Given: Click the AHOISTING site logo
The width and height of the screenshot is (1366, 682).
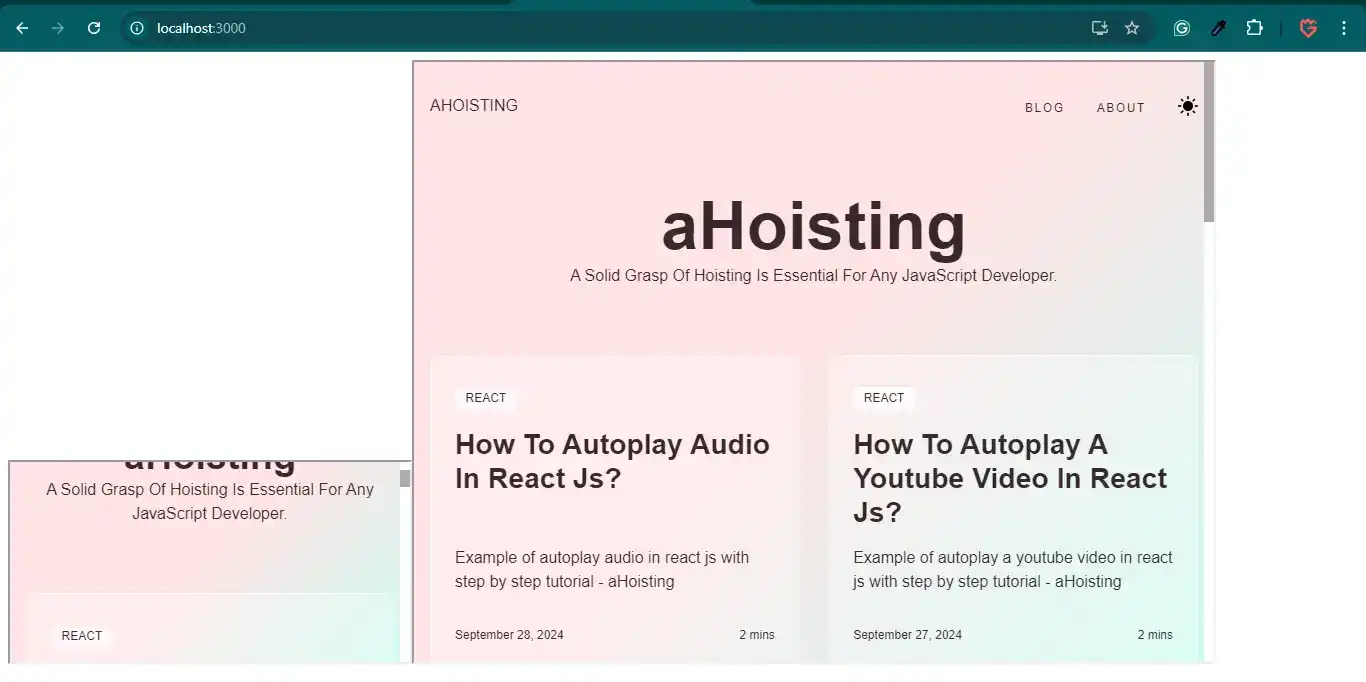Looking at the screenshot, I should (474, 105).
